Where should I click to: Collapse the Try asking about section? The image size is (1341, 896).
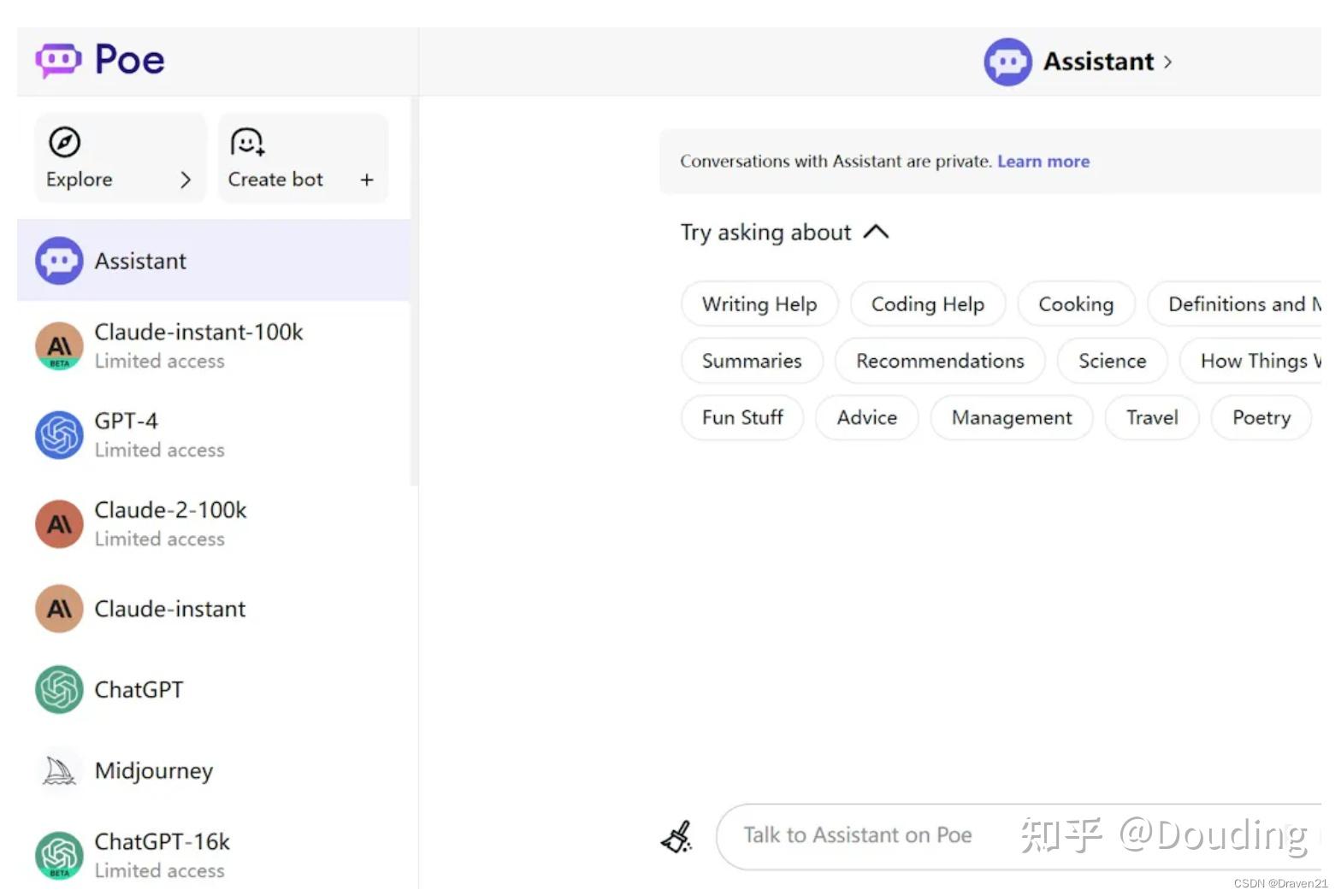pyautogui.click(x=877, y=232)
